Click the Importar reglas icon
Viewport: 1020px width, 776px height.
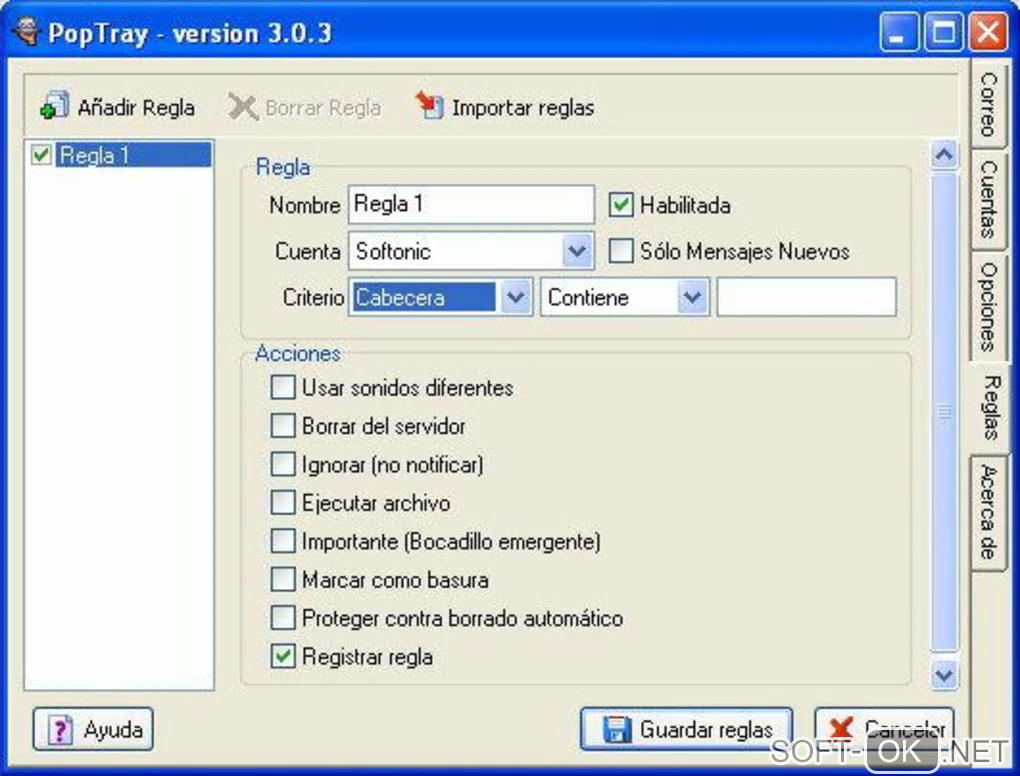430,106
